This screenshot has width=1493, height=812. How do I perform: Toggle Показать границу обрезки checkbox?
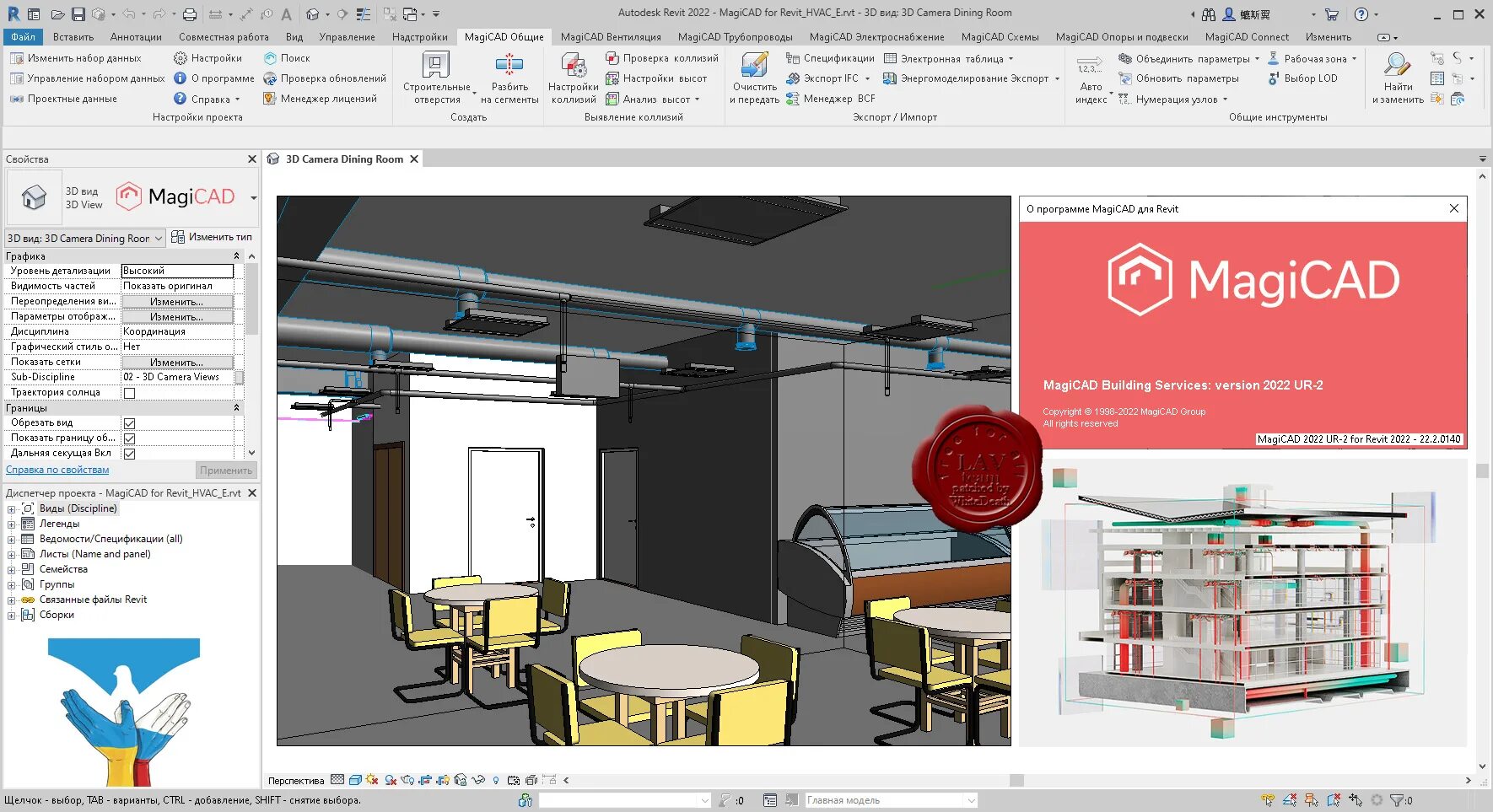(129, 438)
